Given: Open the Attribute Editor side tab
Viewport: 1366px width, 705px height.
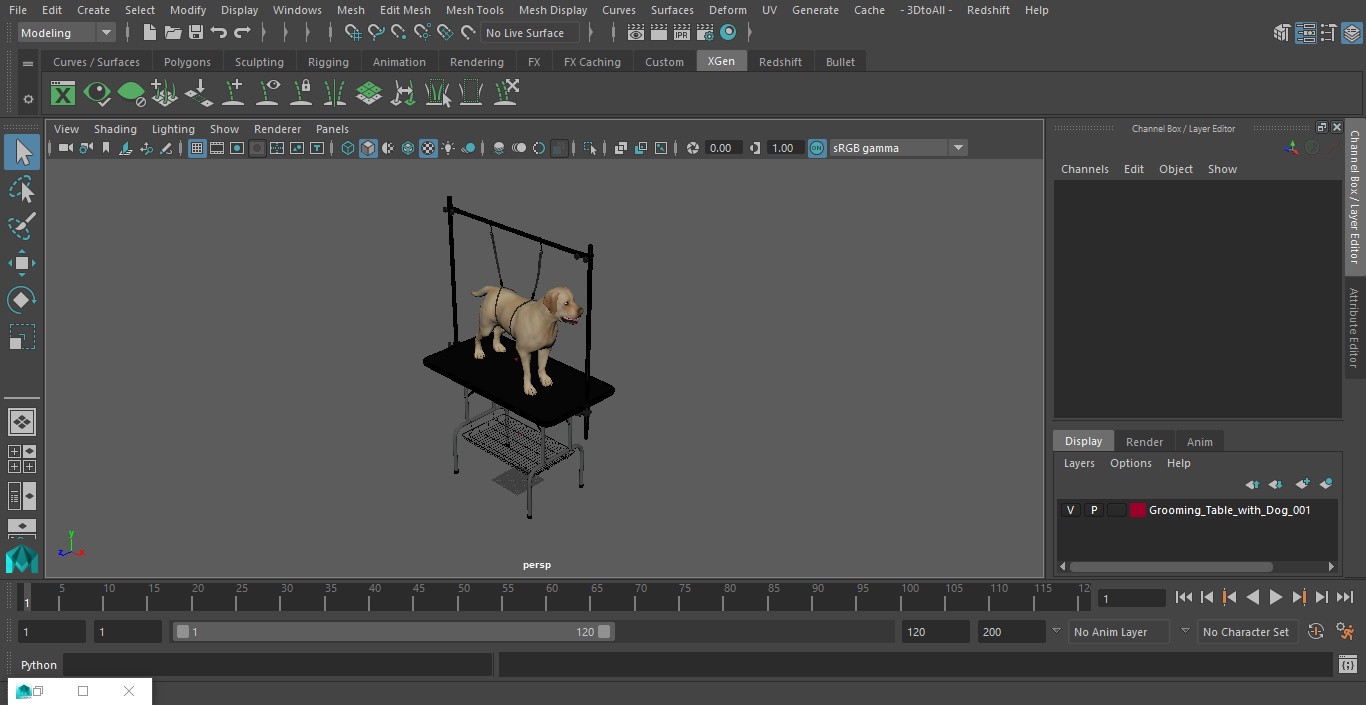Looking at the screenshot, I should (1354, 328).
